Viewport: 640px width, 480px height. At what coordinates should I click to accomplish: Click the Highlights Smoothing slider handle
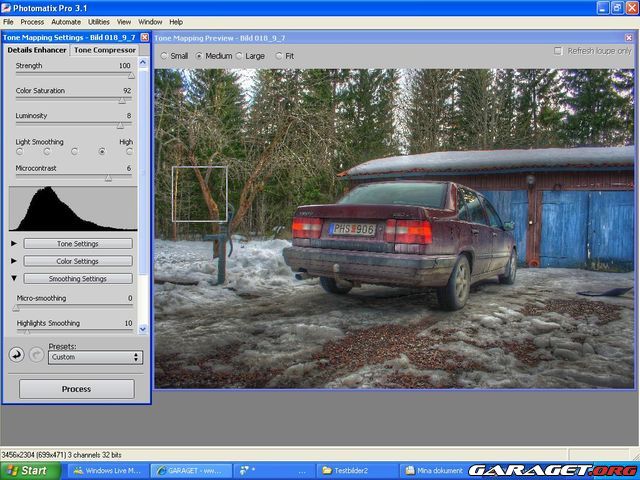27,332
